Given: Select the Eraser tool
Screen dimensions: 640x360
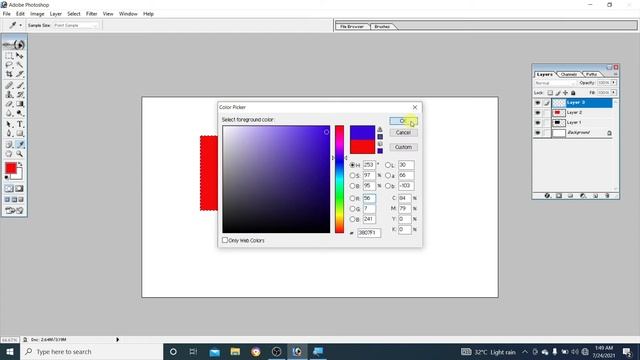Looking at the screenshot, I should point(9,104).
